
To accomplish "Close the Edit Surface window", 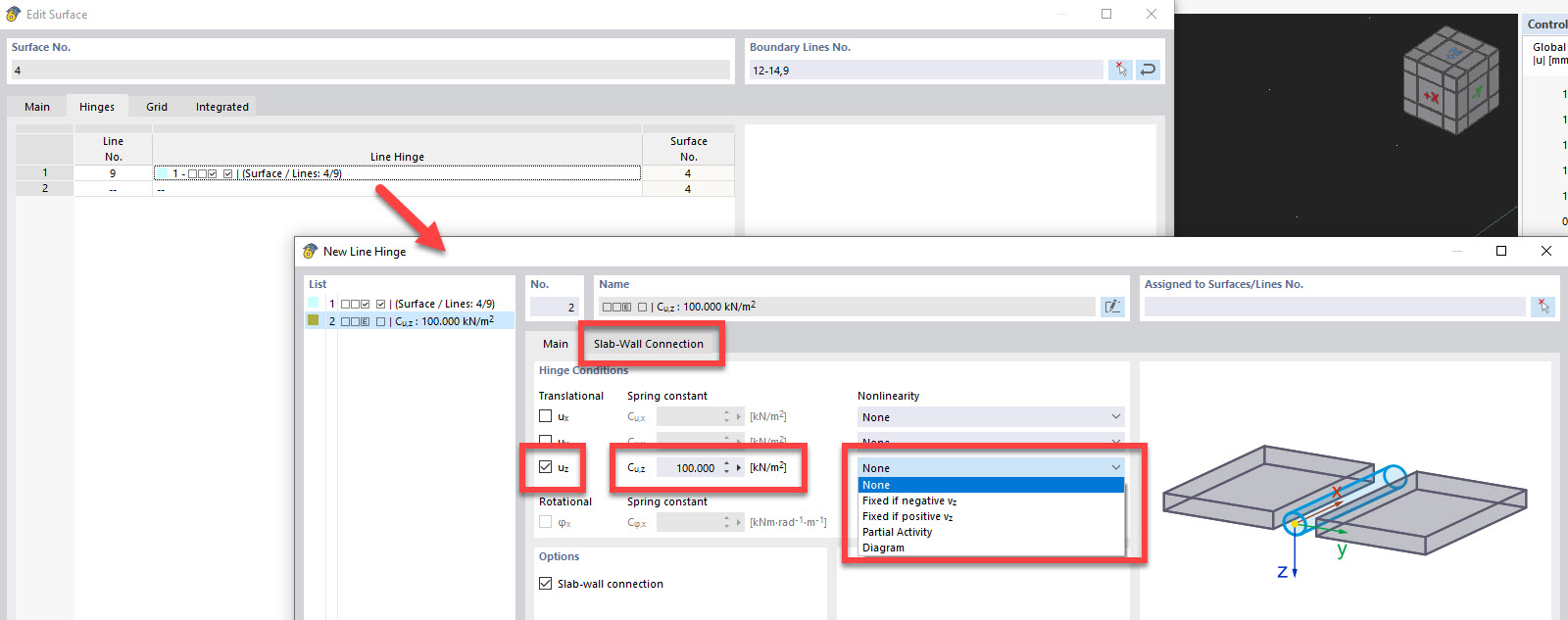I will (x=1151, y=14).
